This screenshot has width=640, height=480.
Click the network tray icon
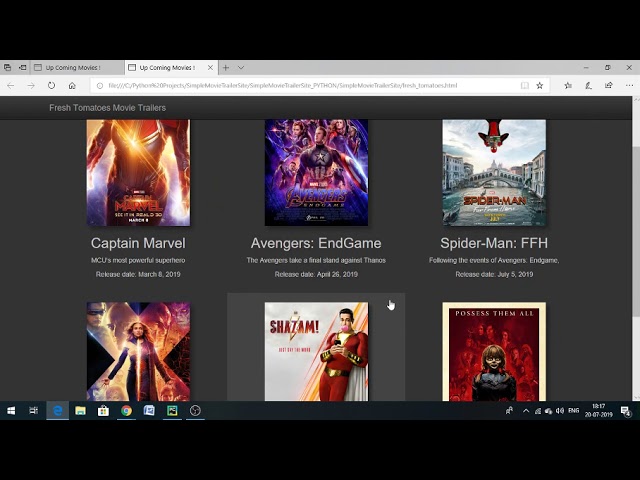538,411
